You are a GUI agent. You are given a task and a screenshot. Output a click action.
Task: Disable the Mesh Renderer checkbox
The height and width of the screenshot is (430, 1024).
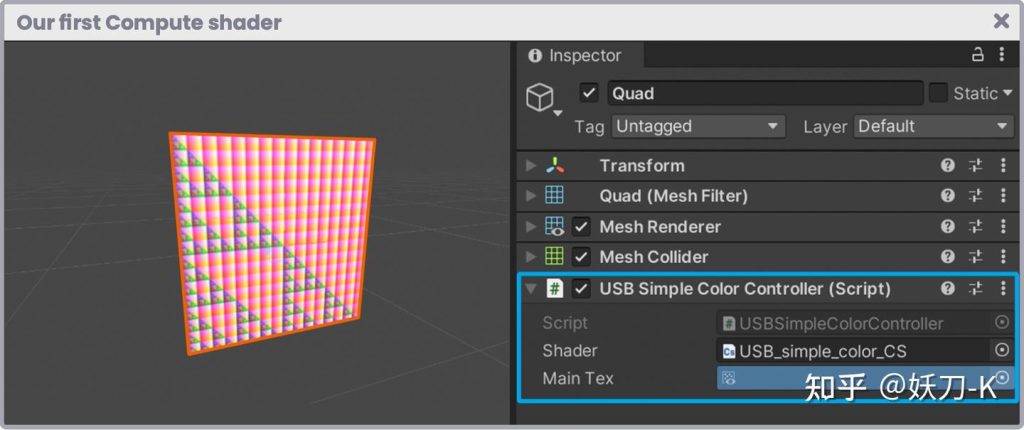tap(581, 227)
